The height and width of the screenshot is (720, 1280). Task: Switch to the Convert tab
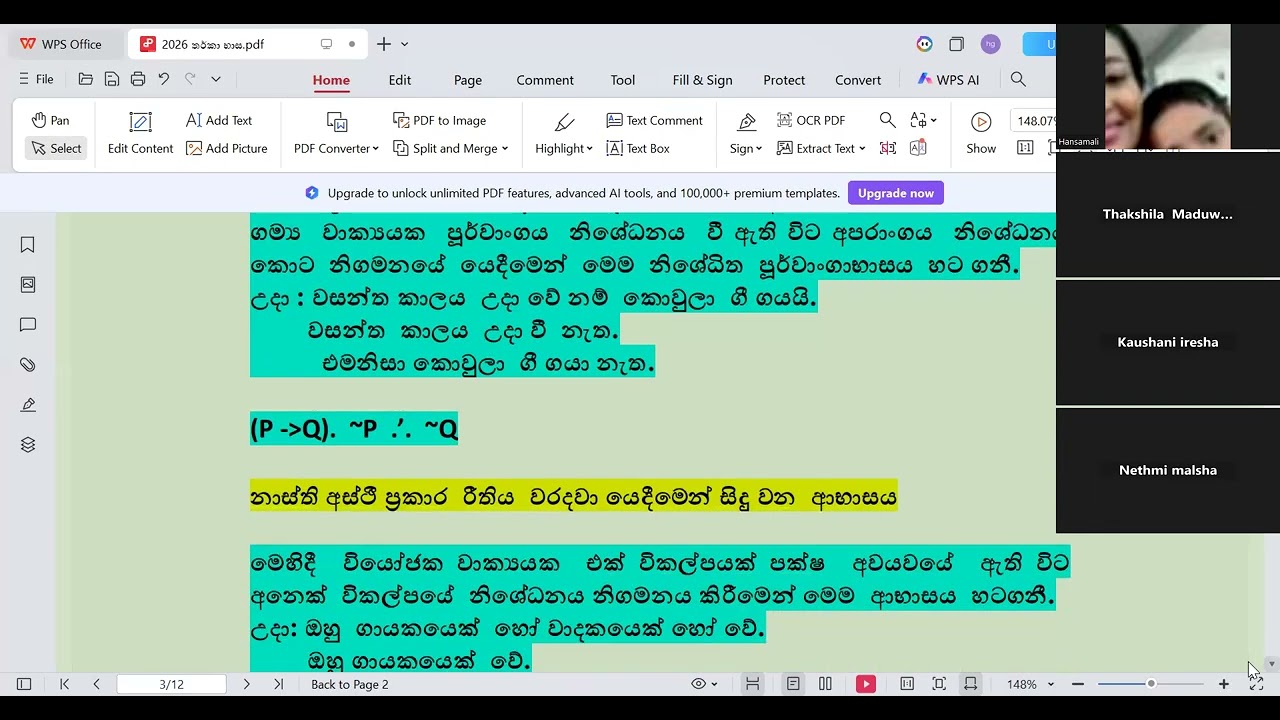858,80
